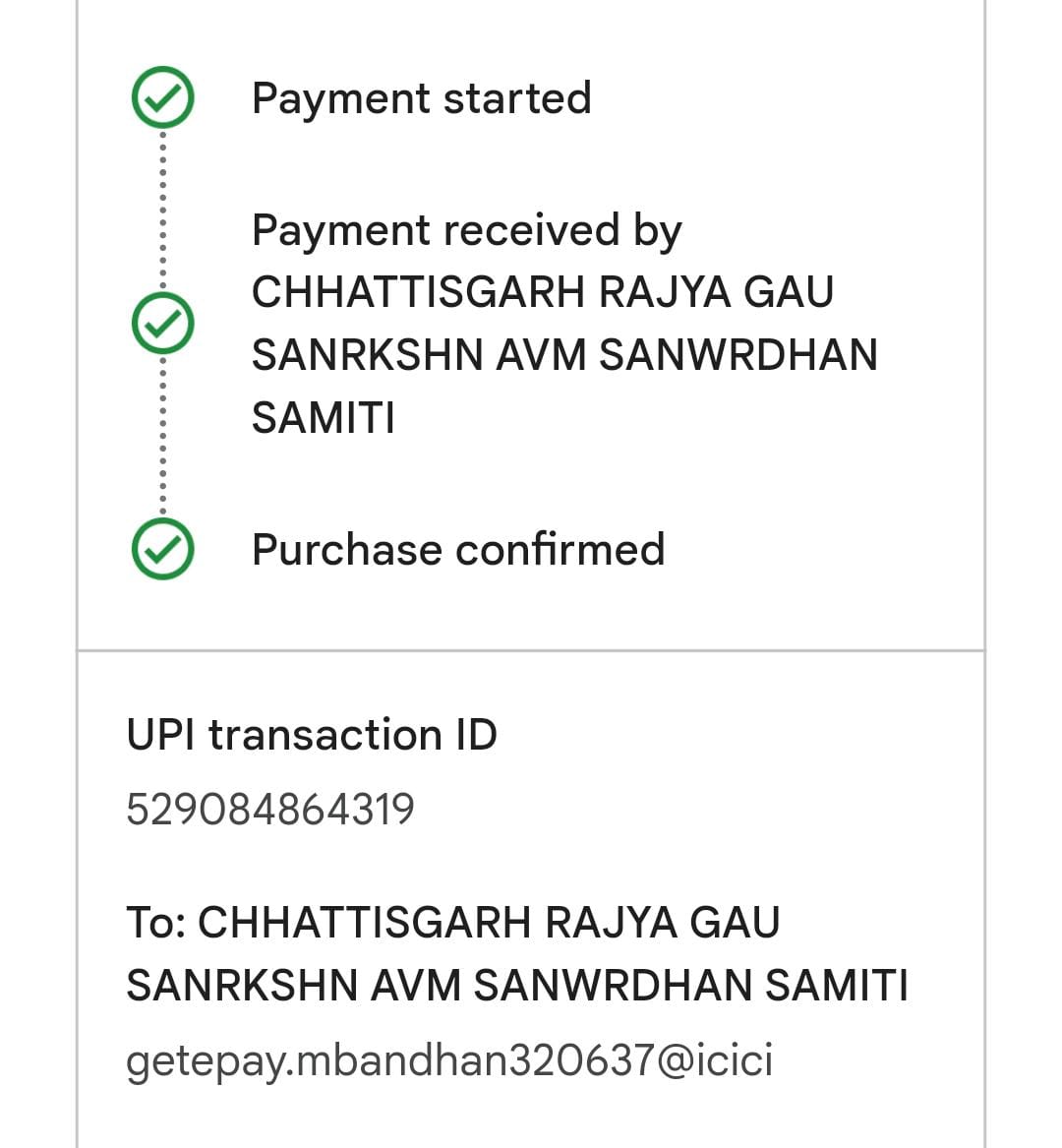Click dotted connector below the Payment started checkmark
This screenshot has width=1062, height=1148.
tap(162, 207)
